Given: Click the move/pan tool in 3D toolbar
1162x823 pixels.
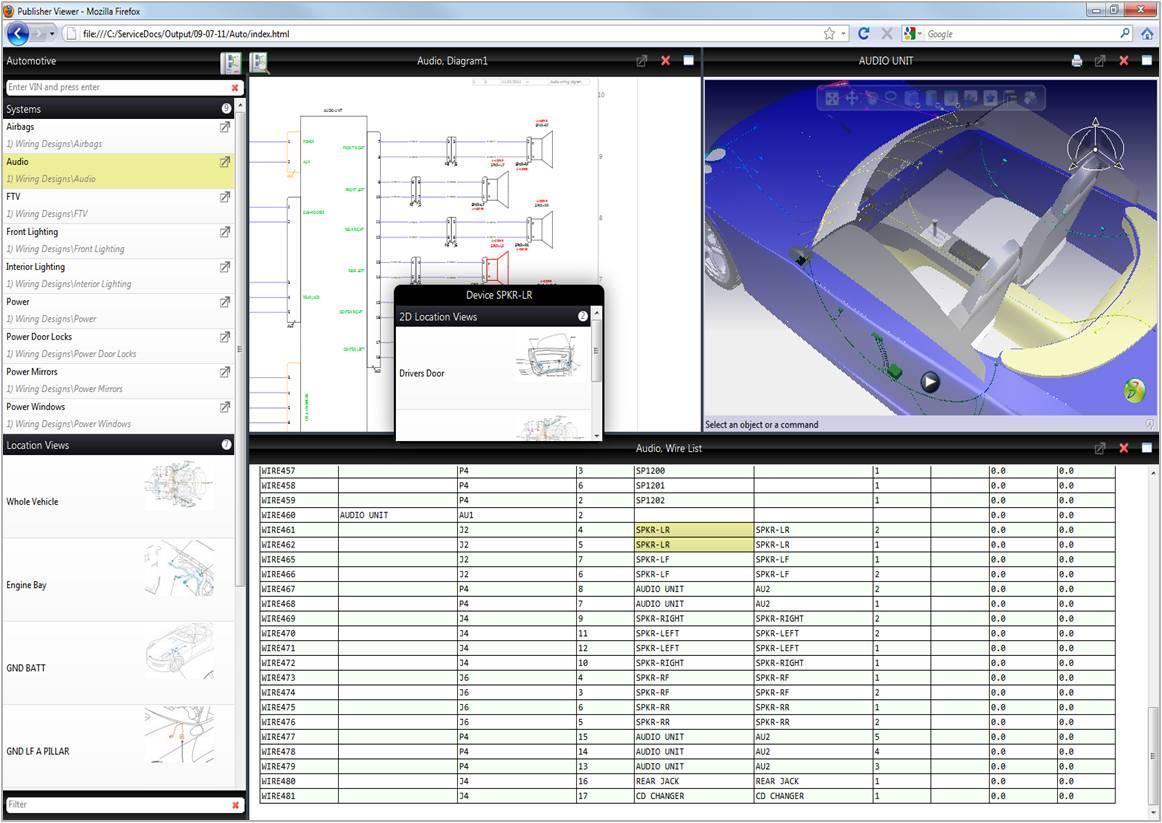Looking at the screenshot, I should coord(852,98).
